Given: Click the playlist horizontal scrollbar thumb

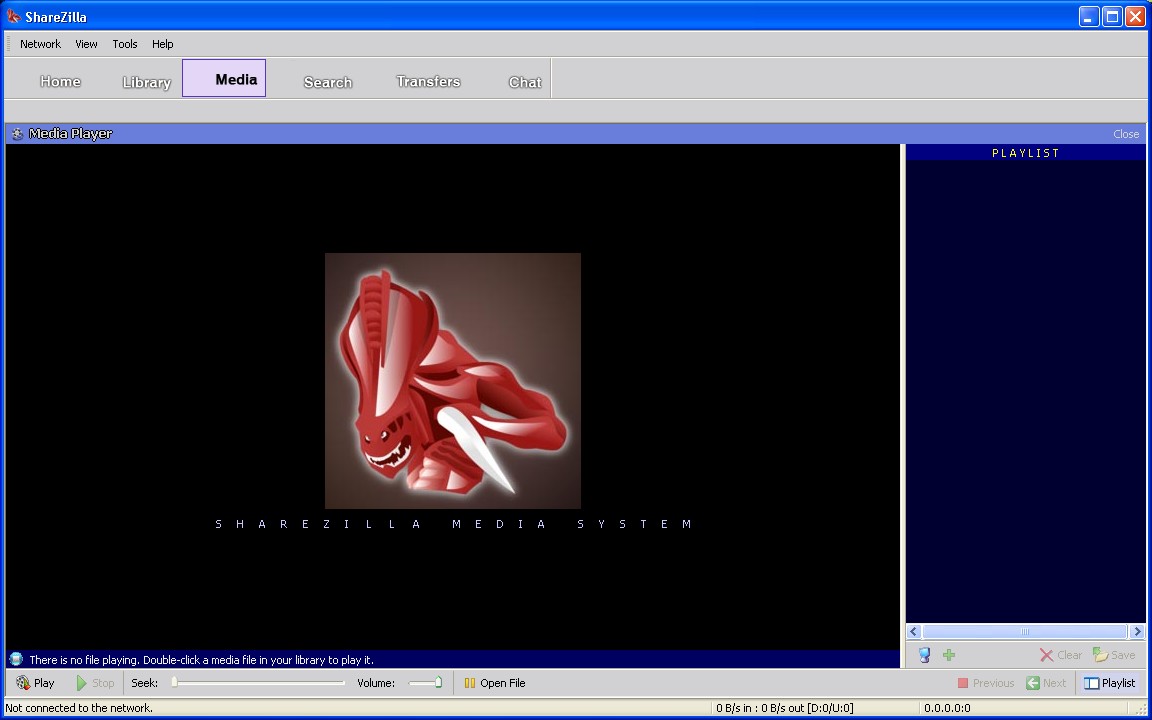Looking at the screenshot, I should click(x=1025, y=631).
